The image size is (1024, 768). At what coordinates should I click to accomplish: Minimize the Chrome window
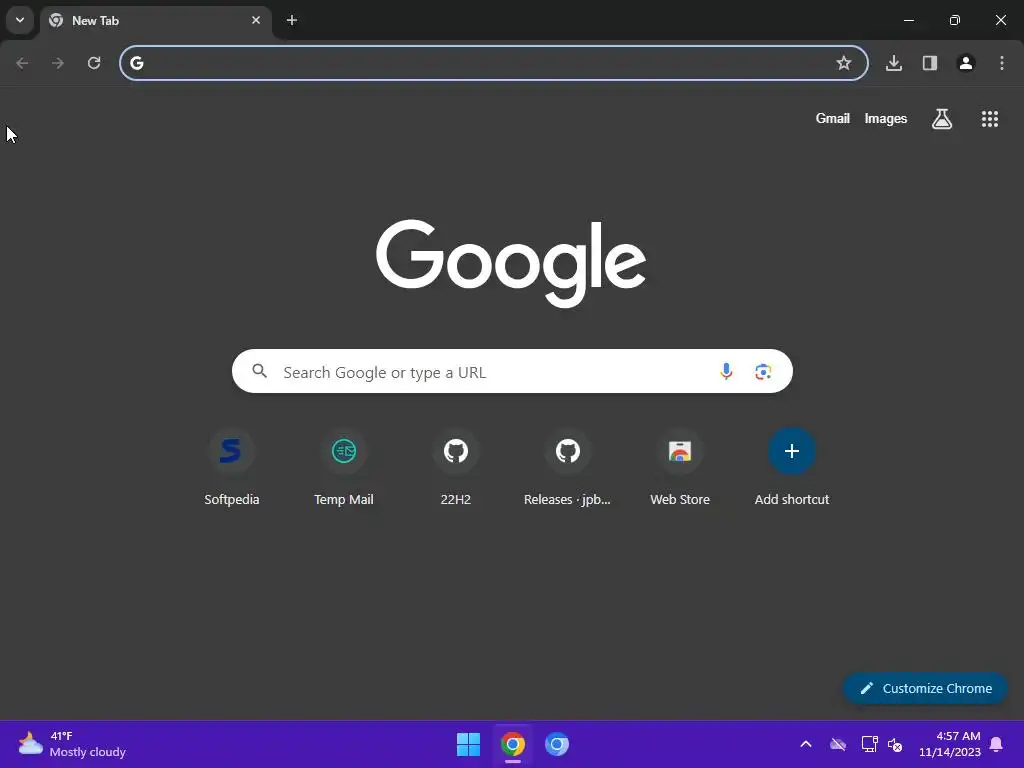(908, 20)
